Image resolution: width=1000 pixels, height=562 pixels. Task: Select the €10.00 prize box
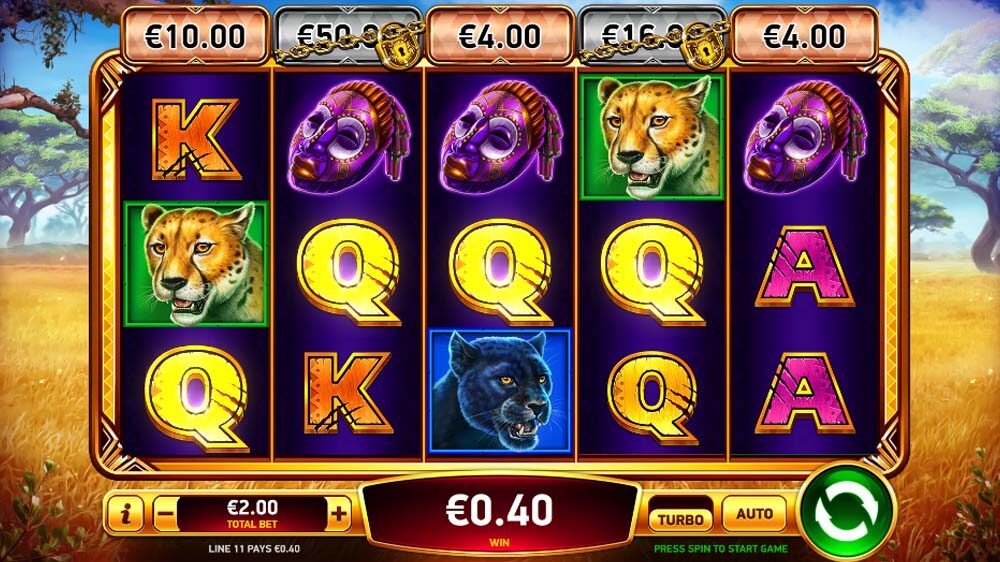[x=195, y=36]
